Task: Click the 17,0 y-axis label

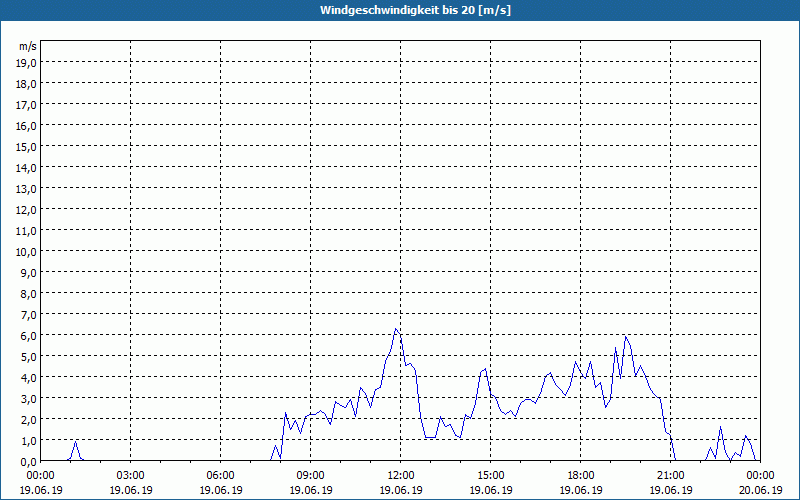Action: click(x=27, y=105)
